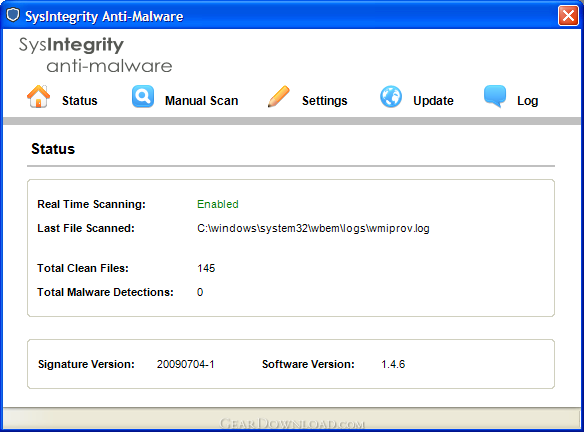The image size is (584, 432).
Task: Open the Settings text label
Action: [x=324, y=101]
